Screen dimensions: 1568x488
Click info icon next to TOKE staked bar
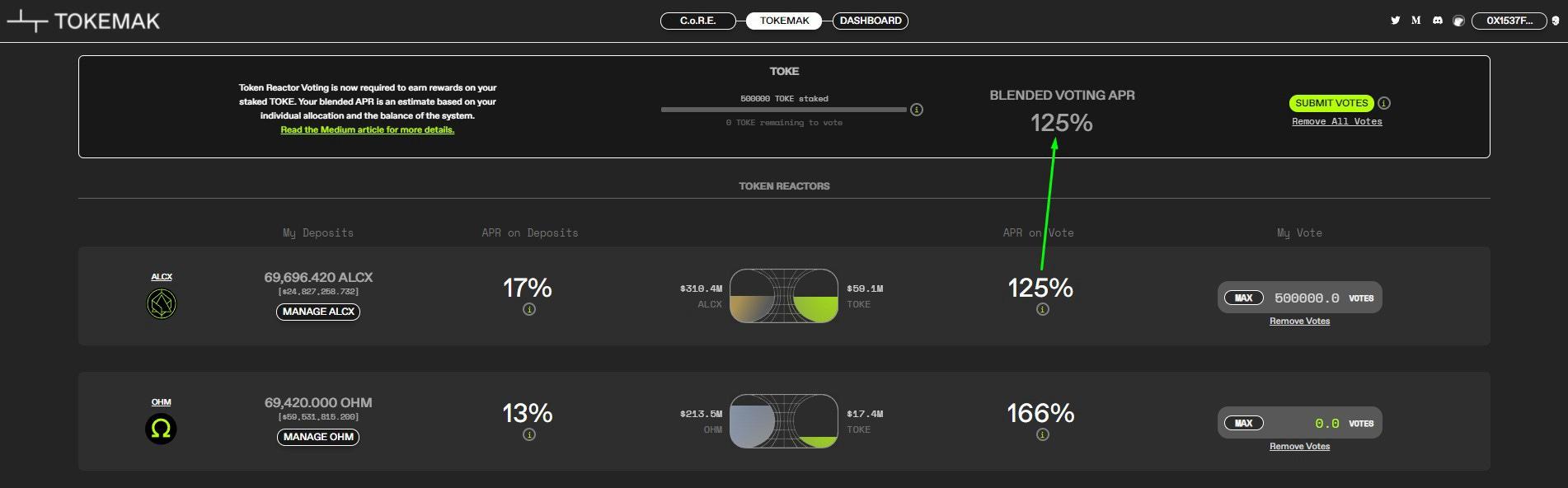tap(917, 110)
